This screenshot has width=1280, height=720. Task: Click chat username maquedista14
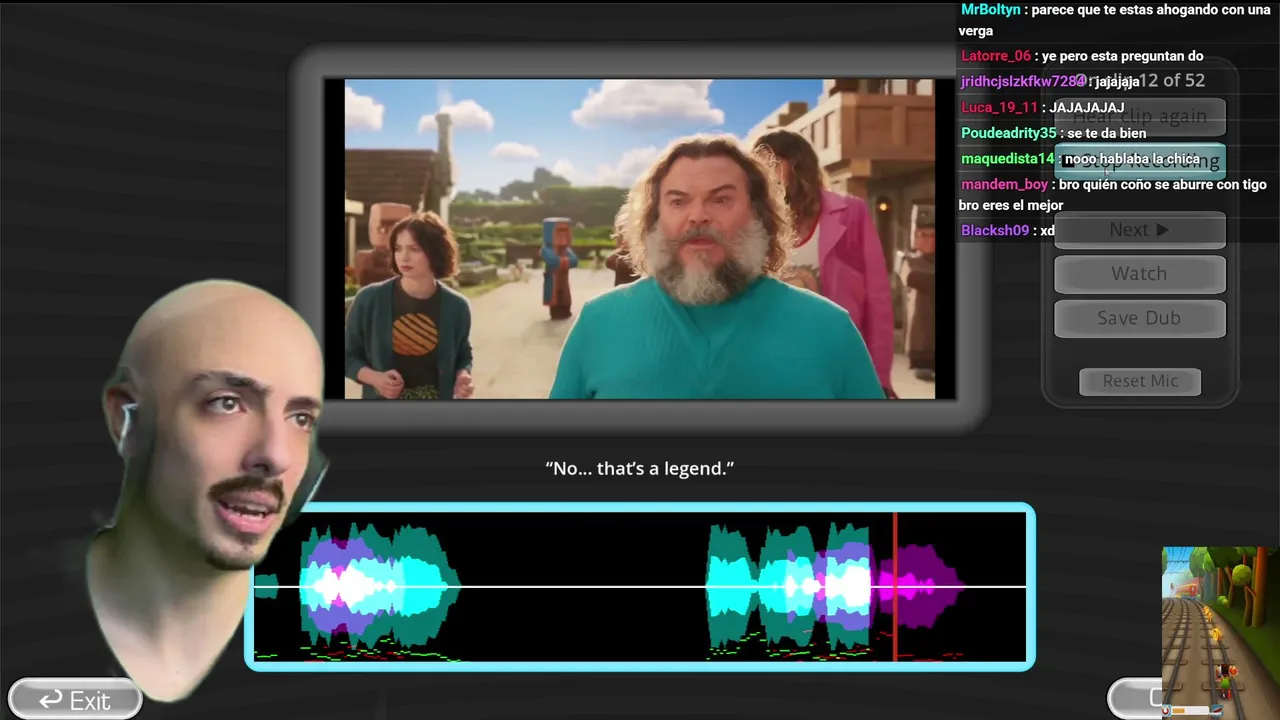pyautogui.click(x=1008, y=159)
